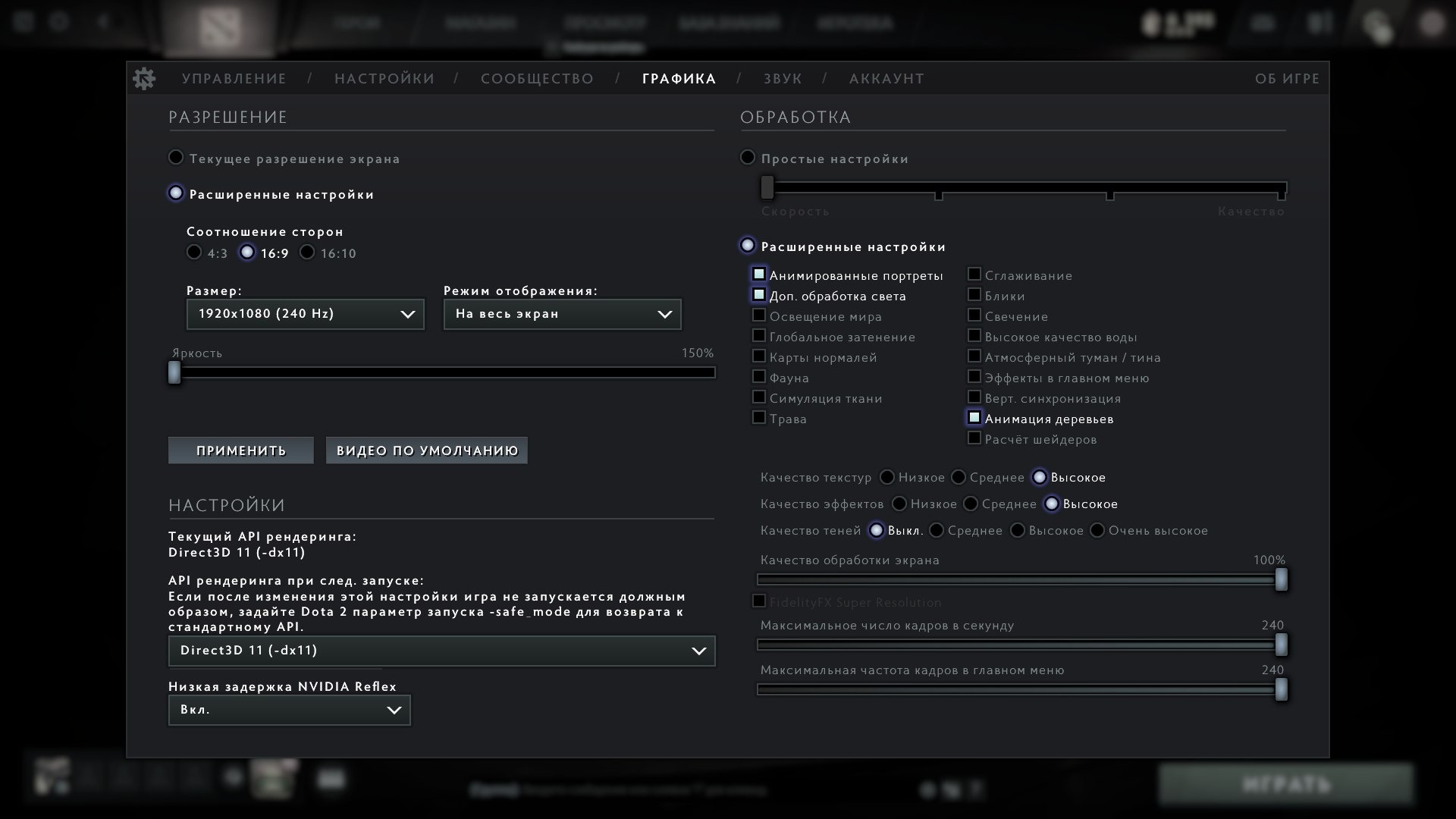Expand the Direct3D 11 API rendering dropdown

(441, 651)
